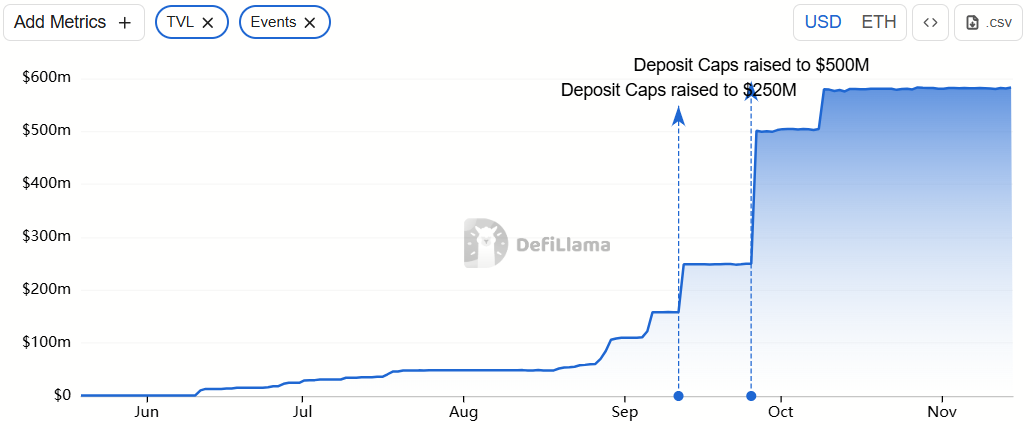The height and width of the screenshot is (429, 1033).
Task: Select the TVL metric chip label
Action: (180, 22)
